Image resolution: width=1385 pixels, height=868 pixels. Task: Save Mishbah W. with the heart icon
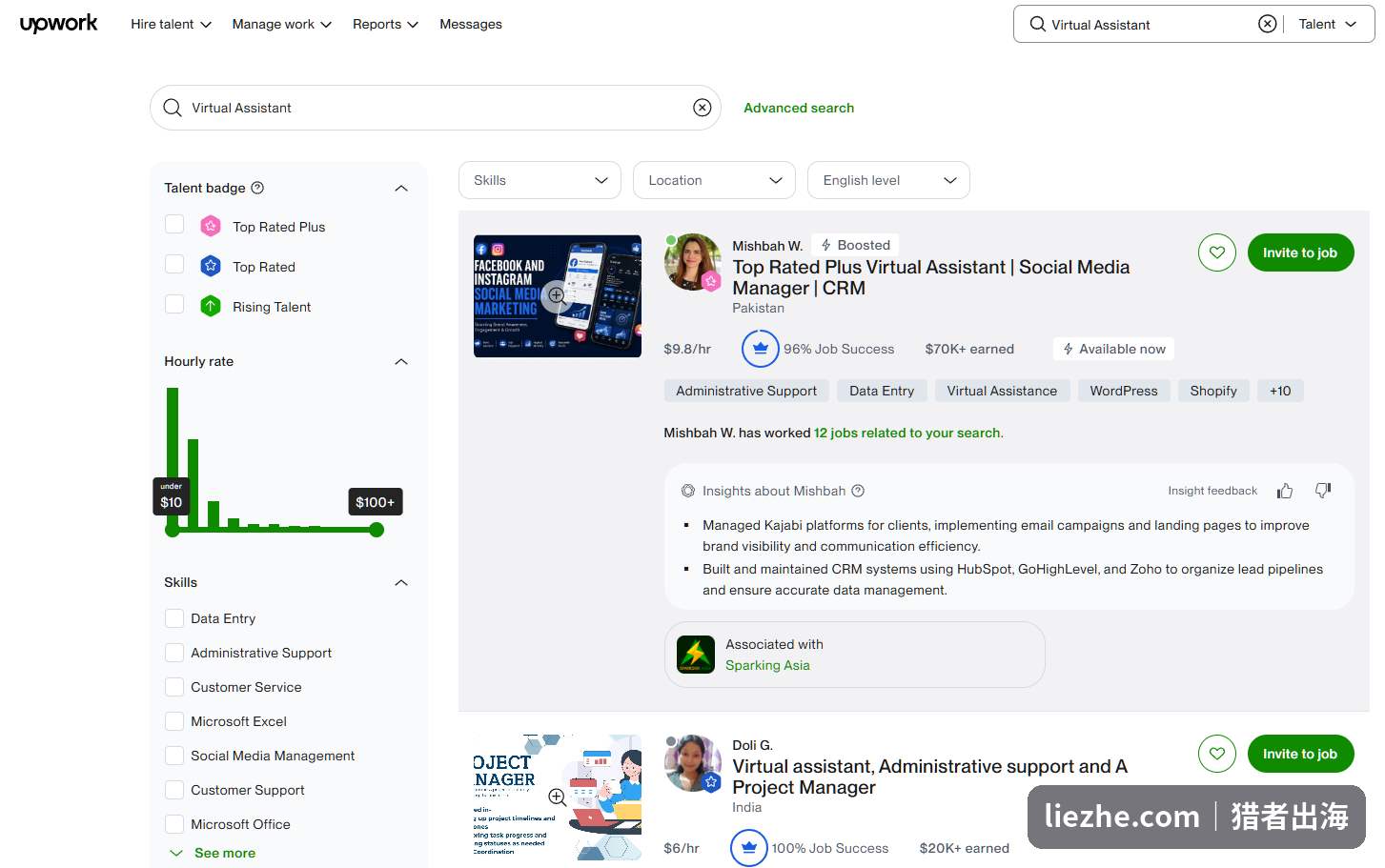pos(1217,252)
